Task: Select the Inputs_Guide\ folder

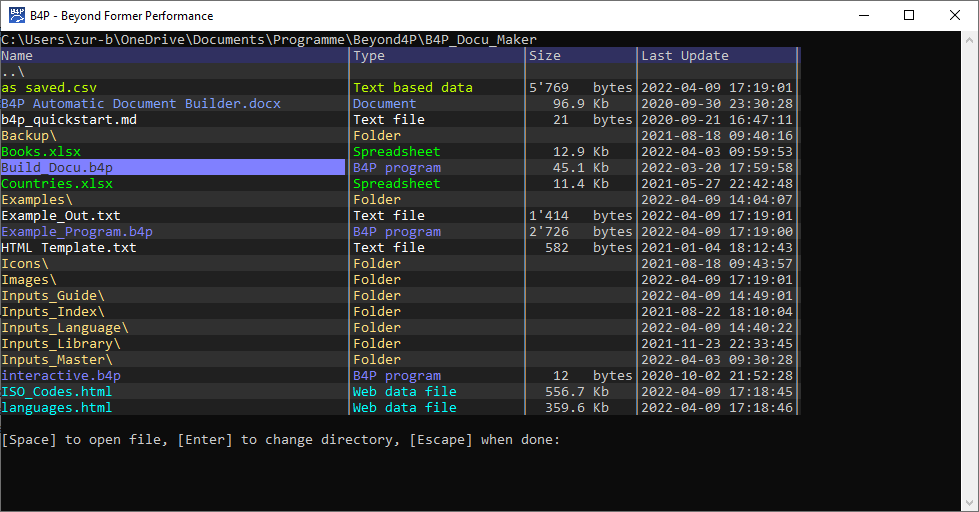Action: pyautogui.click(x=53, y=295)
